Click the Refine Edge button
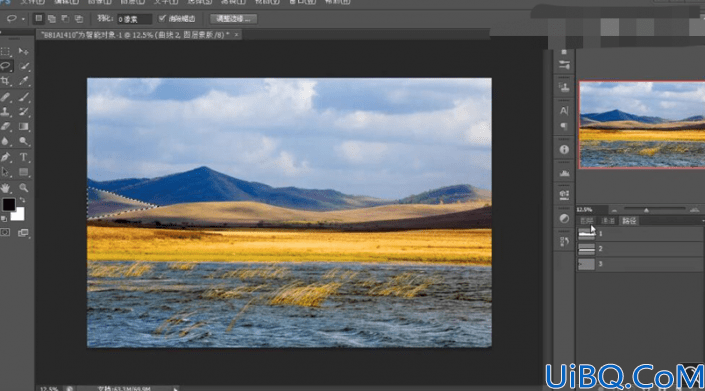The image size is (705, 391). pyautogui.click(x=233, y=19)
